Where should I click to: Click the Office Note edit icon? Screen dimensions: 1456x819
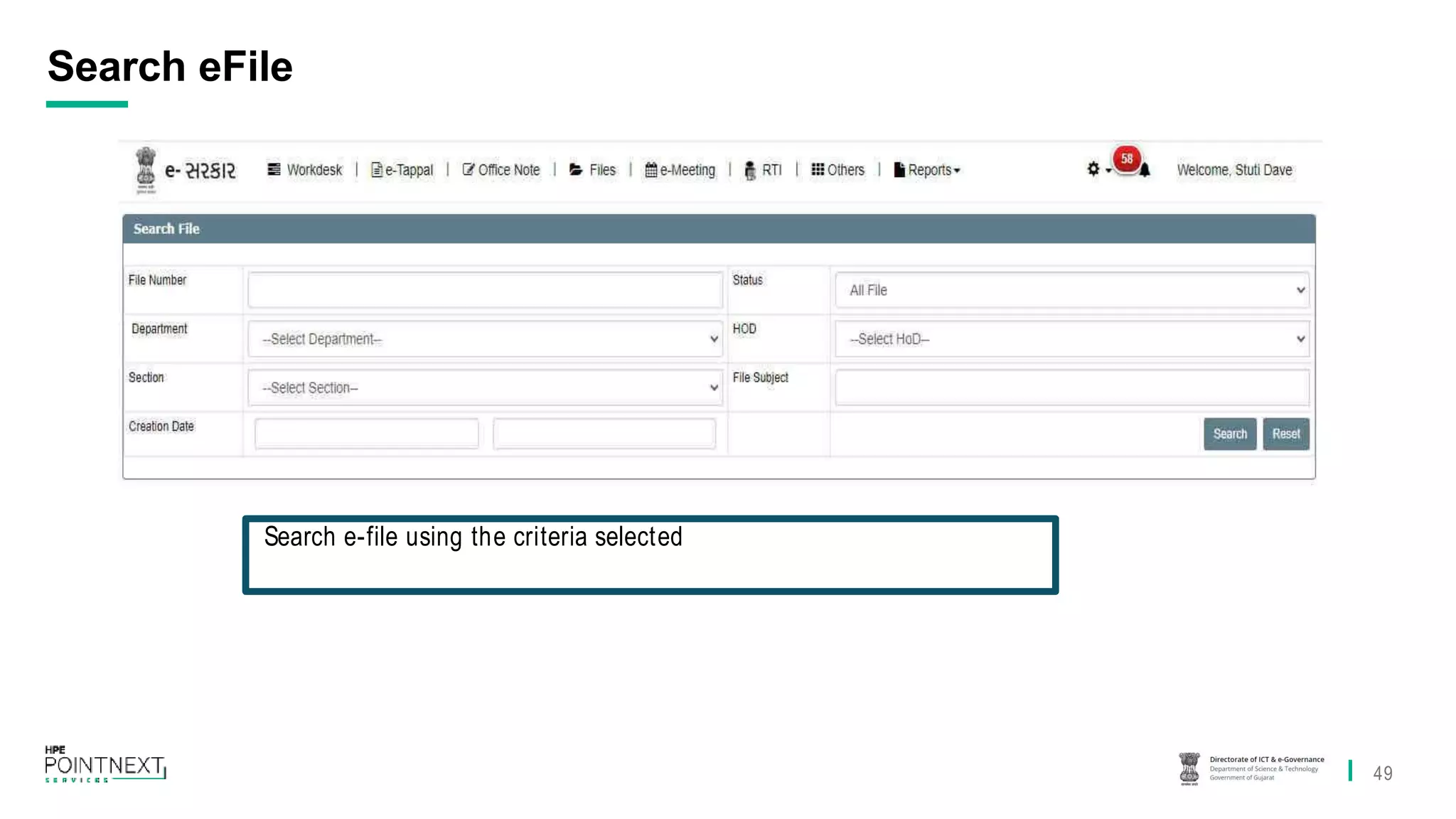(x=468, y=169)
